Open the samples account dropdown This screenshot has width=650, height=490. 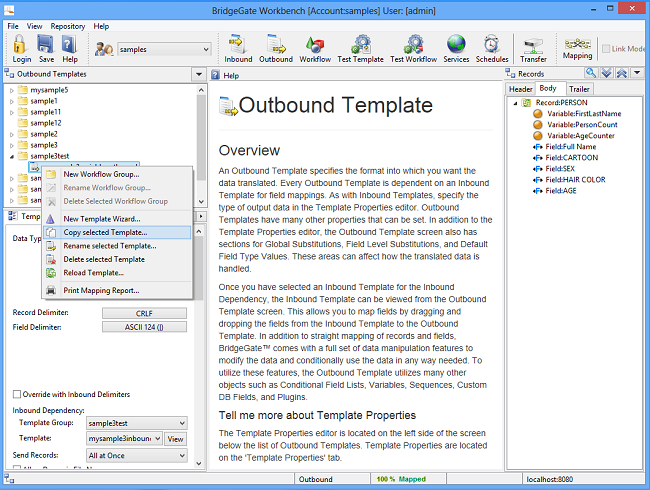(x=165, y=49)
